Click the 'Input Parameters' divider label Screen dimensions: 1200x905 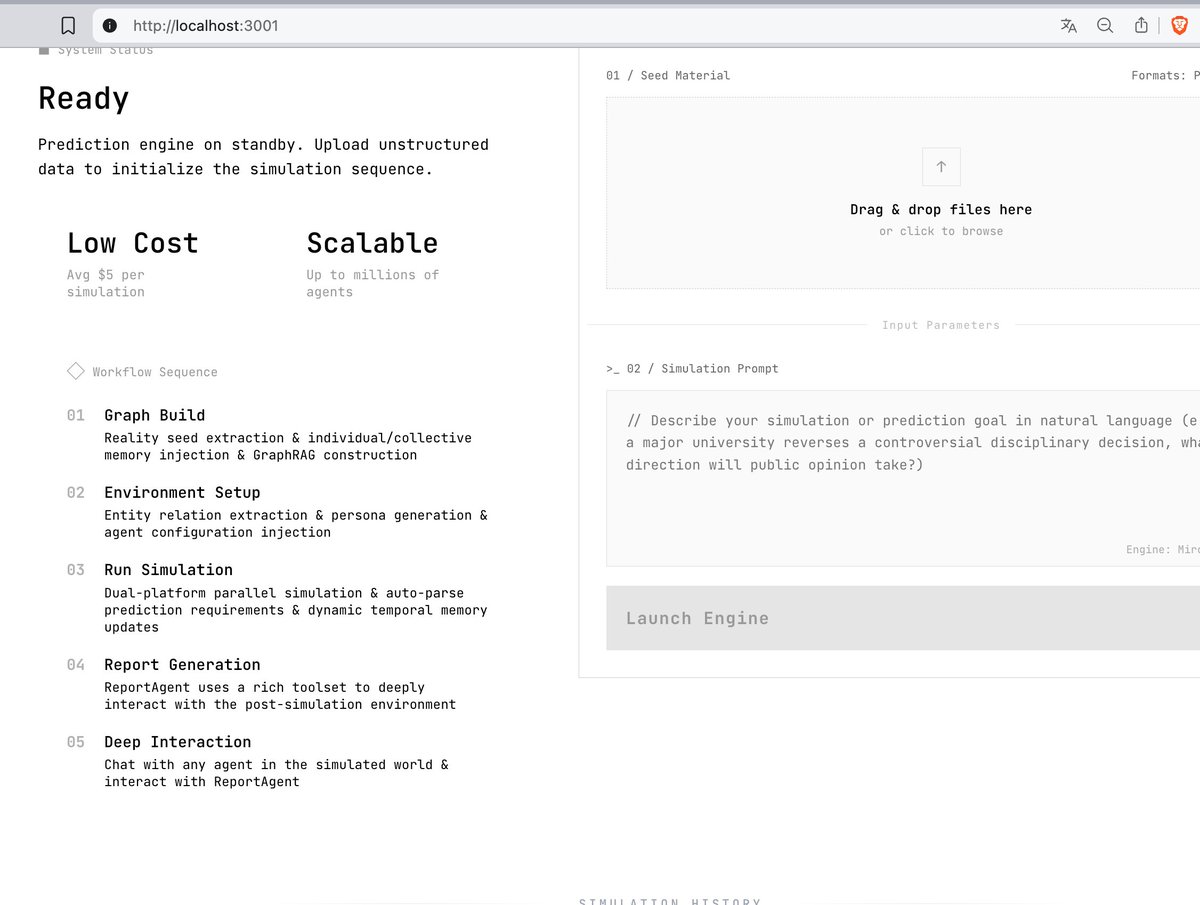pos(941,325)
